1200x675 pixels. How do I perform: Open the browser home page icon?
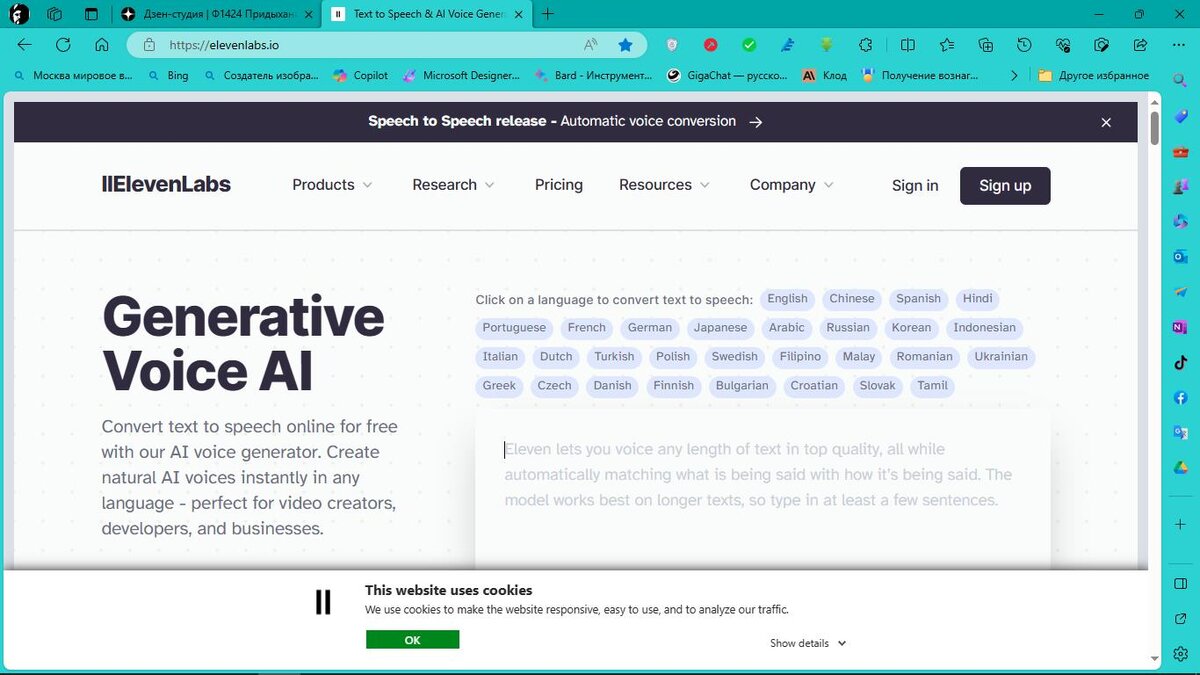(x=101, y=45)
